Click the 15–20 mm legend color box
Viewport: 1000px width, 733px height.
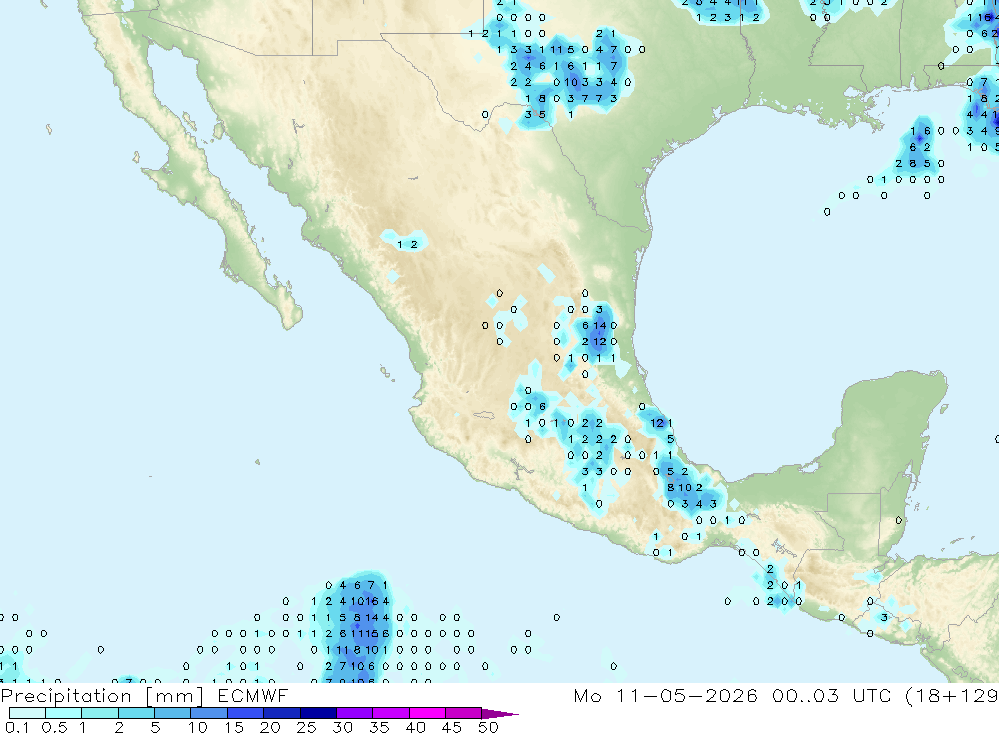246,713
